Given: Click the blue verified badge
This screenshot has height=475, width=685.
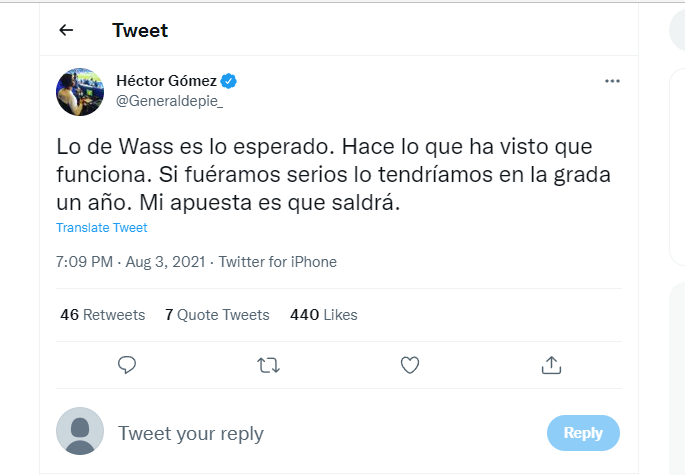Looking at the screenshot, I should [229, 81].
